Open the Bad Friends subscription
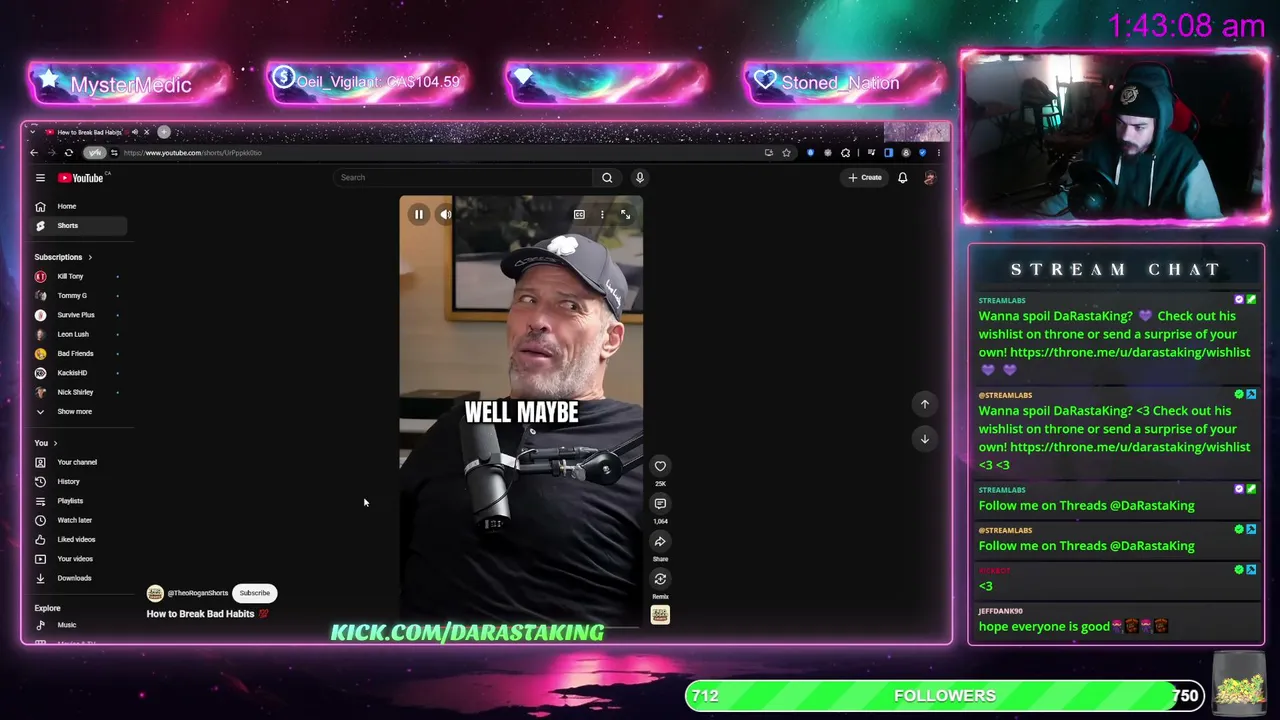Viewport: 1280px width, 720px height. point(78,354)
